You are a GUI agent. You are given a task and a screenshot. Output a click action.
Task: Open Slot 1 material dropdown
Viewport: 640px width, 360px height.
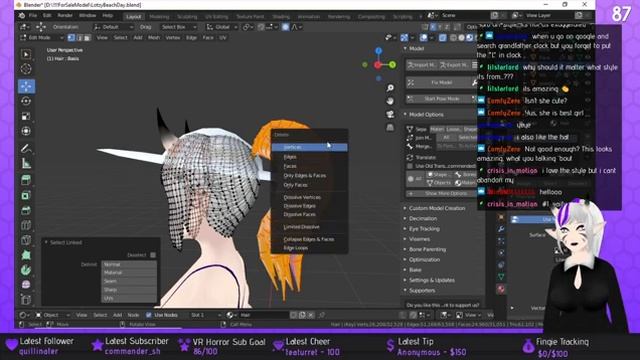pos(206,315)
